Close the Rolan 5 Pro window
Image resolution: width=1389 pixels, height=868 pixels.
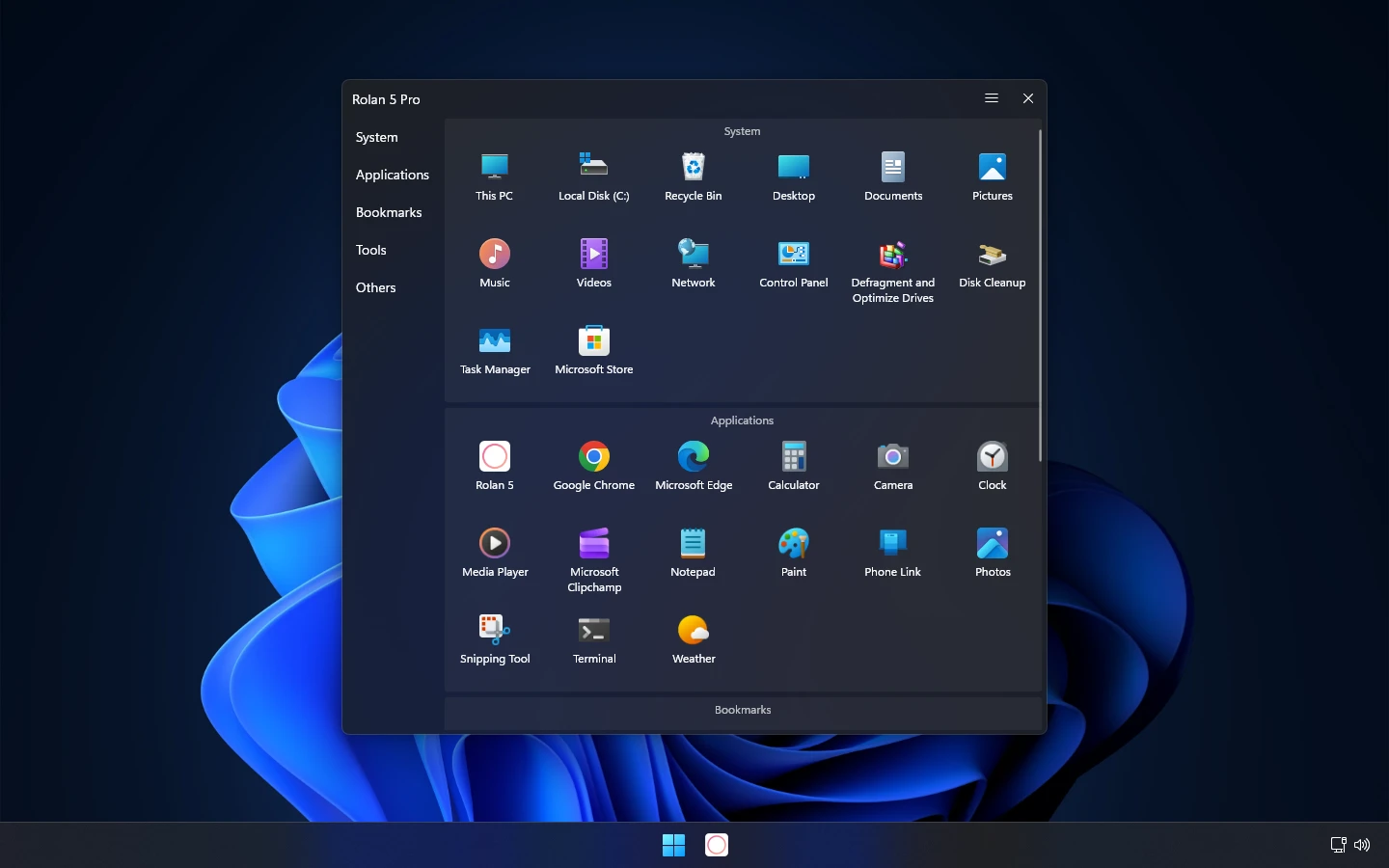1028,98
